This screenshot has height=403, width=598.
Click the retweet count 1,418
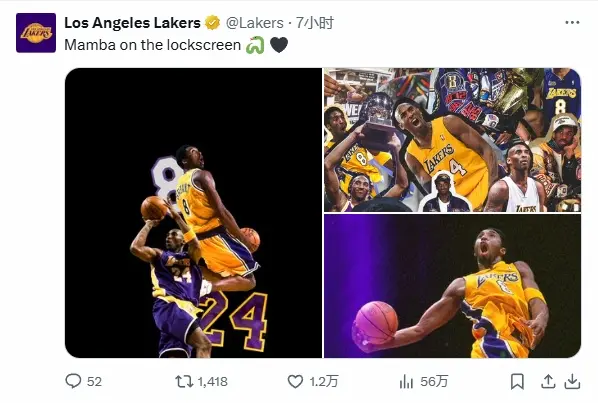pos(212,382)
